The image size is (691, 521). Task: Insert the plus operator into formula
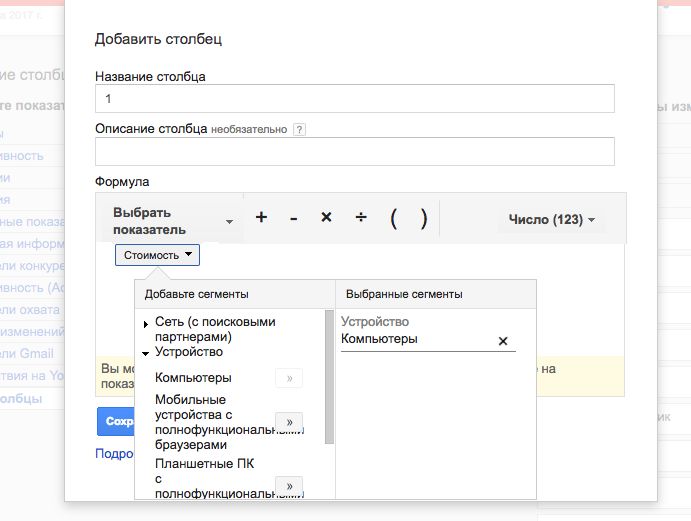[261, 217]
